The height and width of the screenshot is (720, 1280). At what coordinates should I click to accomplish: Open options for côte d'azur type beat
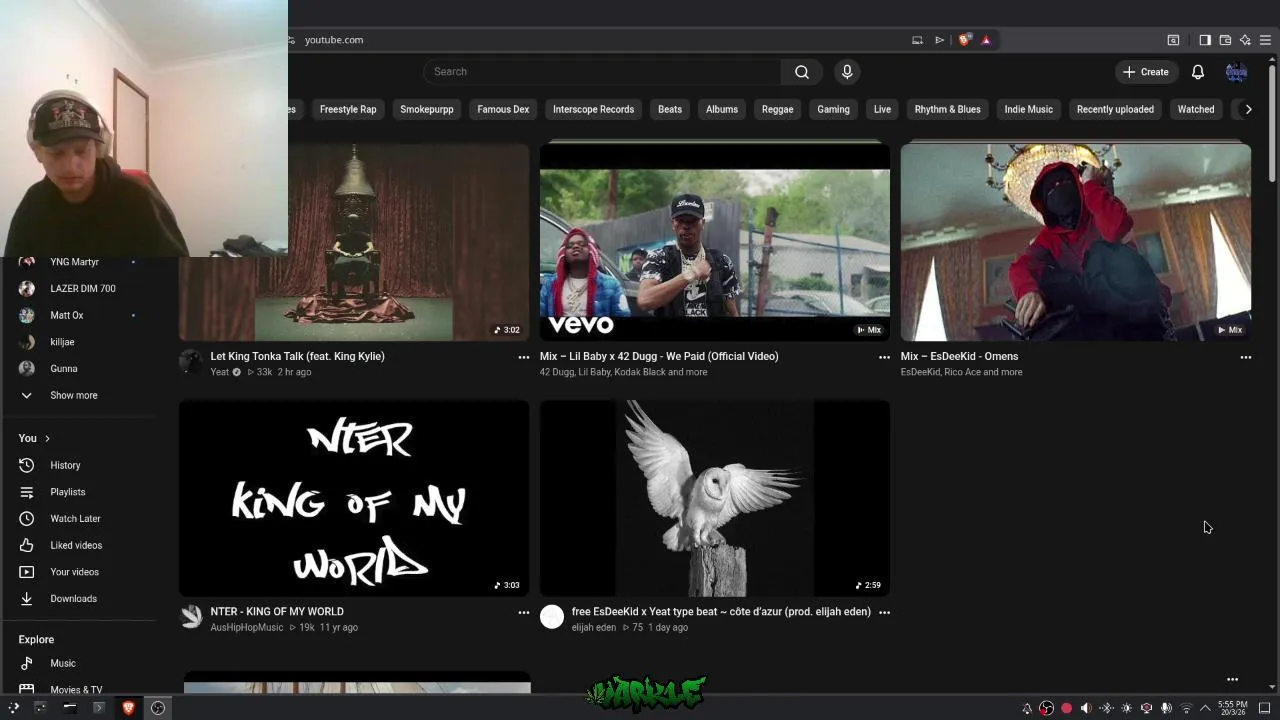point(884,612)
